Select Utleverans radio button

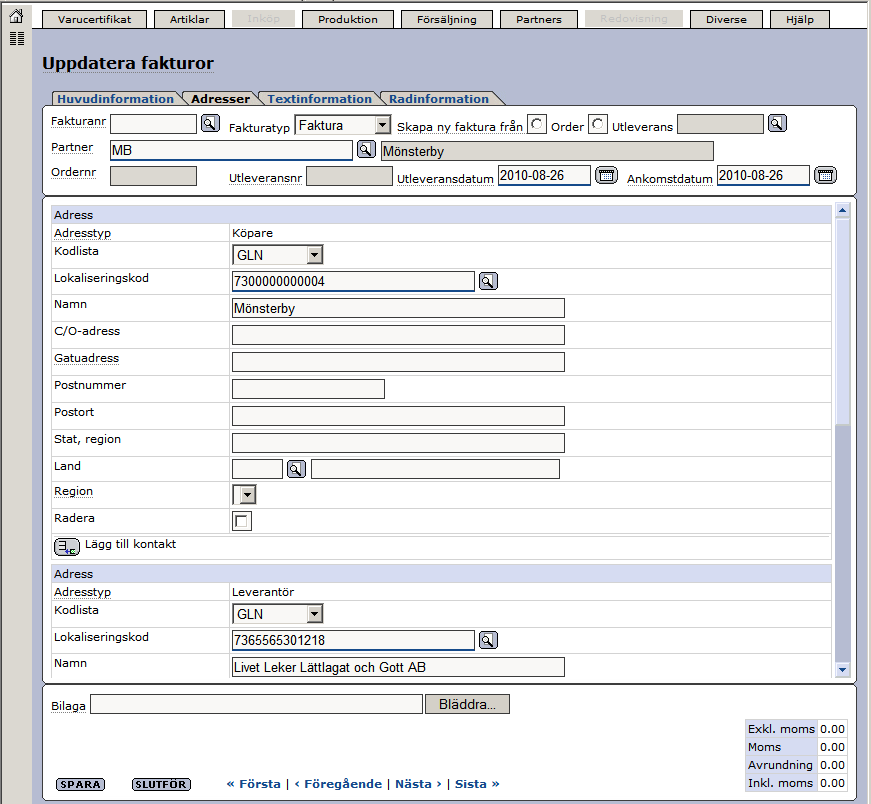(x=598, y=124)
